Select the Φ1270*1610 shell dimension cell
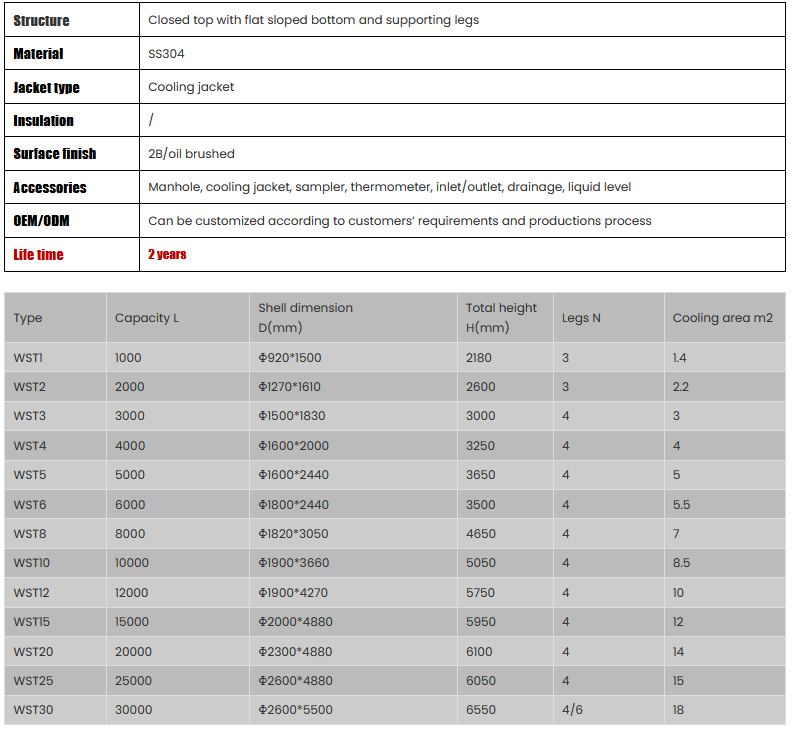793x737 pixels. (x=289, y=387)
